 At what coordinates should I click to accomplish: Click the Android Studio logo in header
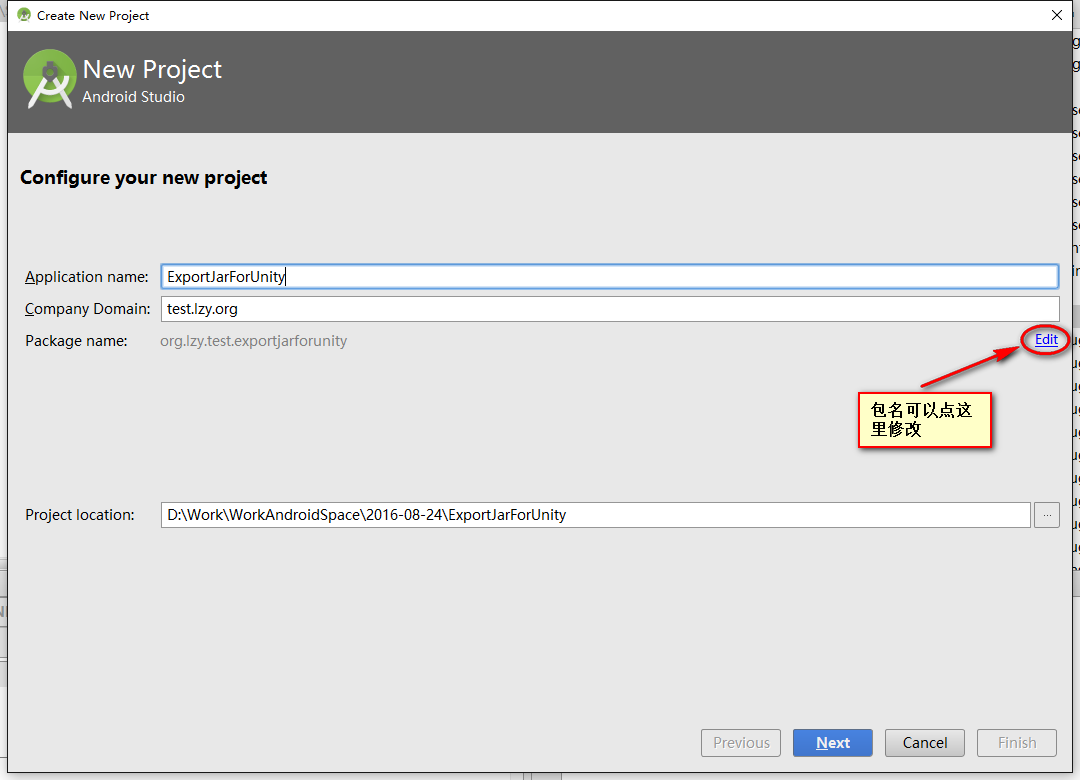pyautogui.click(x=49, y=80)
